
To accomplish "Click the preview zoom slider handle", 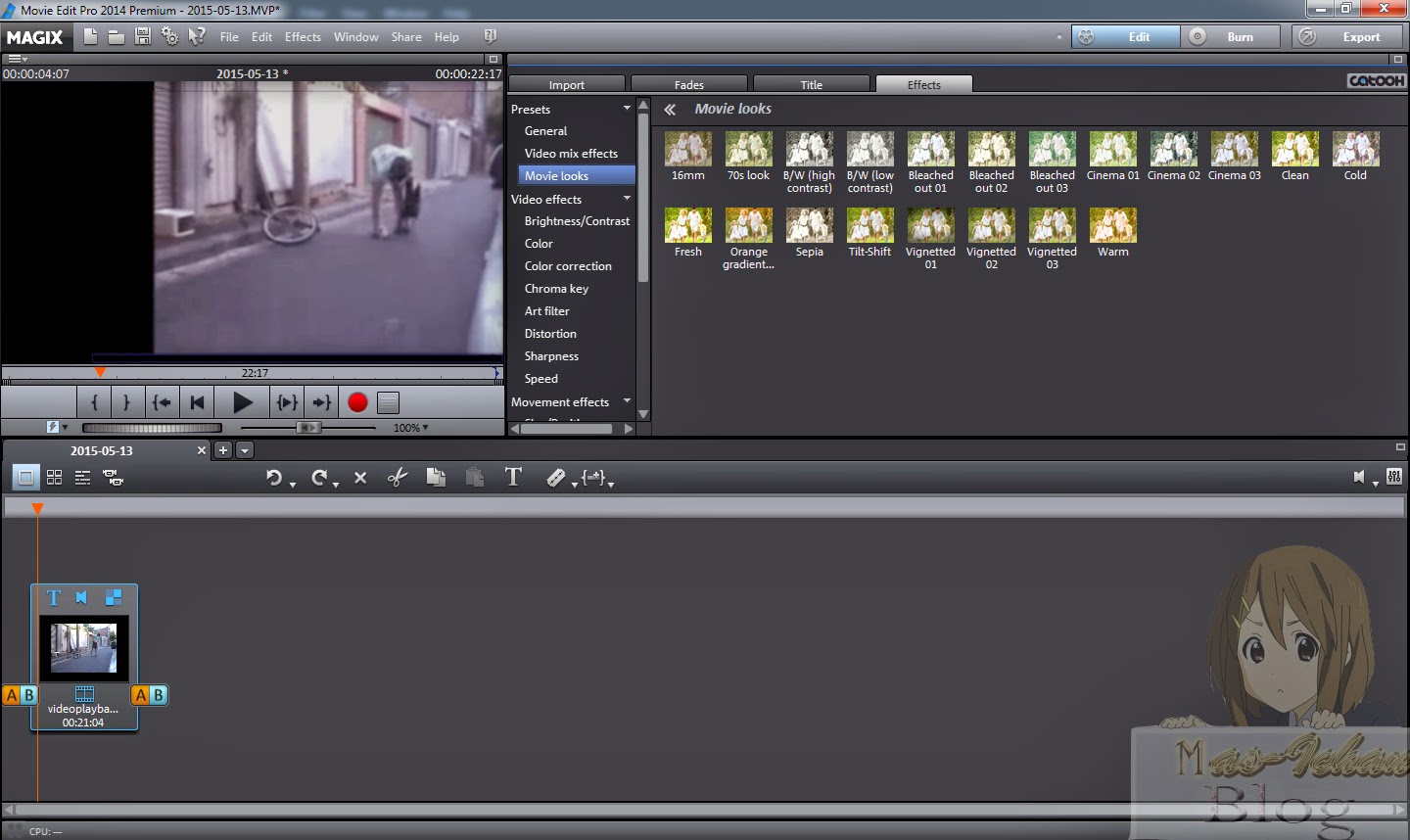I will click(308, 428).
